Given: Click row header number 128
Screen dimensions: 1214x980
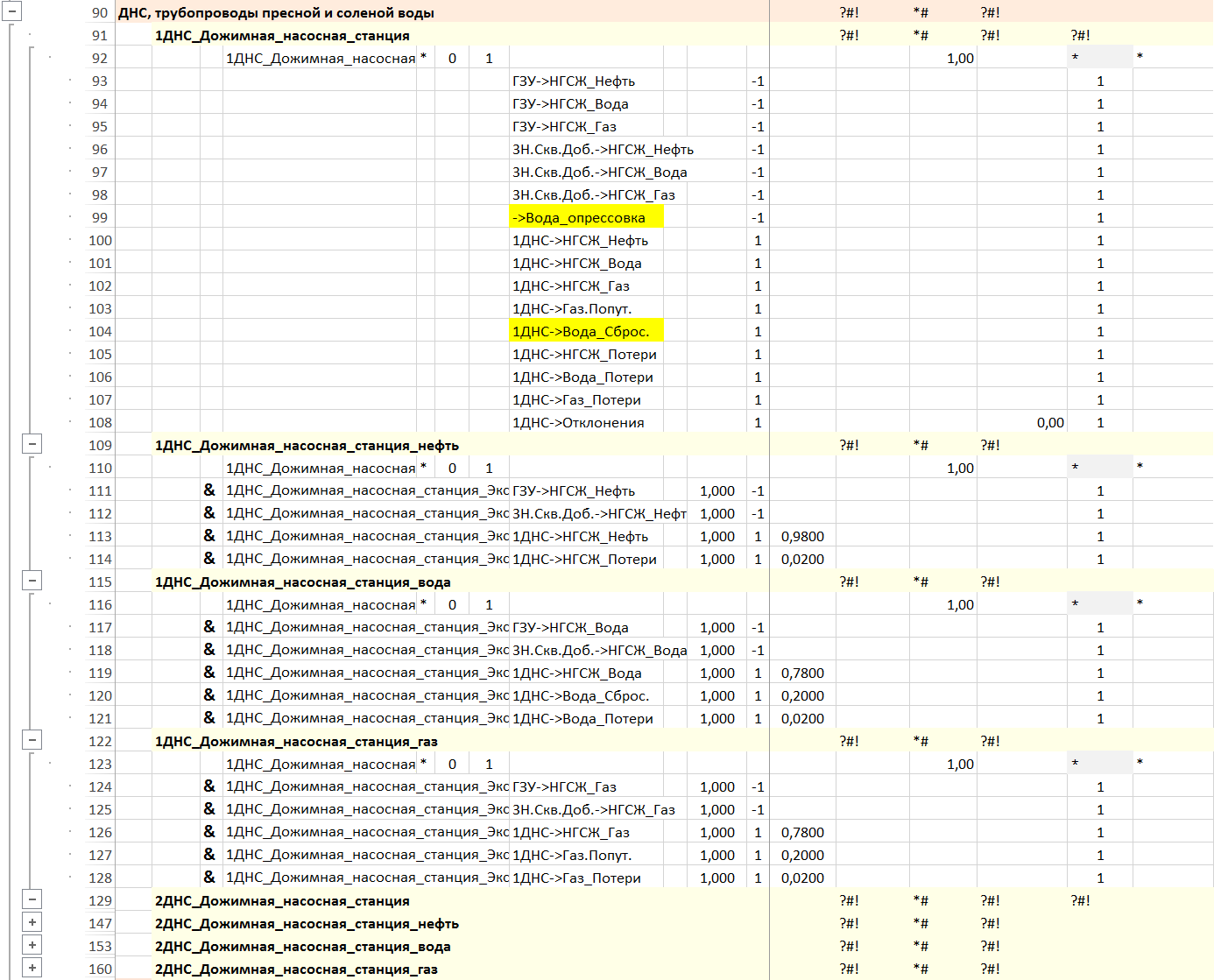Looking at the screenshot, I should coord(100,878).
